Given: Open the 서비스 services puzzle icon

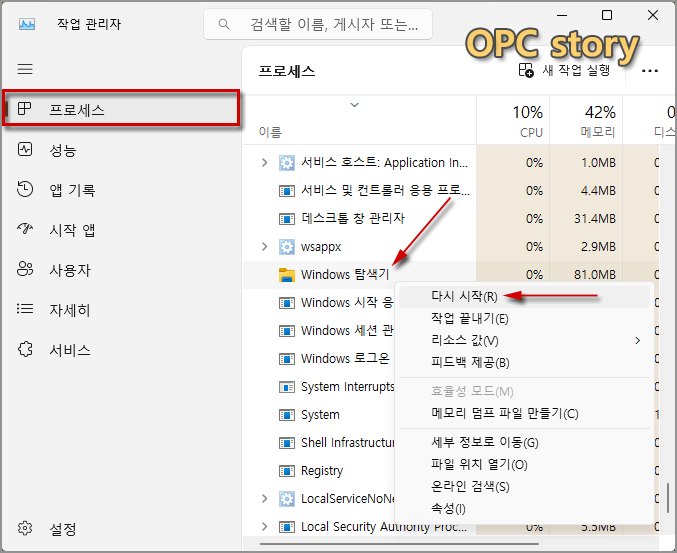Looking at the screenshot, I should click(x=25, y=349).
